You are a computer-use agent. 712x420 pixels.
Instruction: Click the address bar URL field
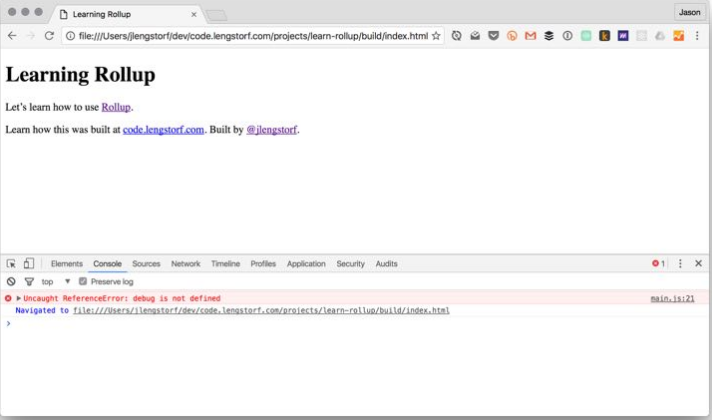pyautogui.click(x=253, y=36)
